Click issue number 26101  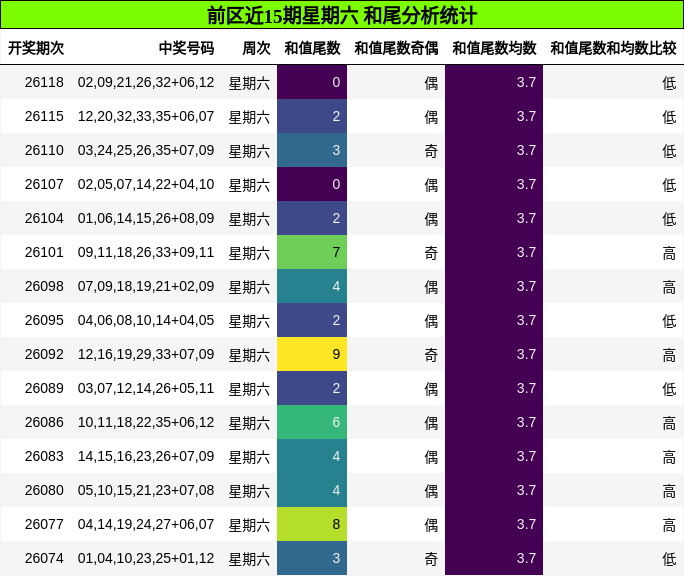coord(44,252)
